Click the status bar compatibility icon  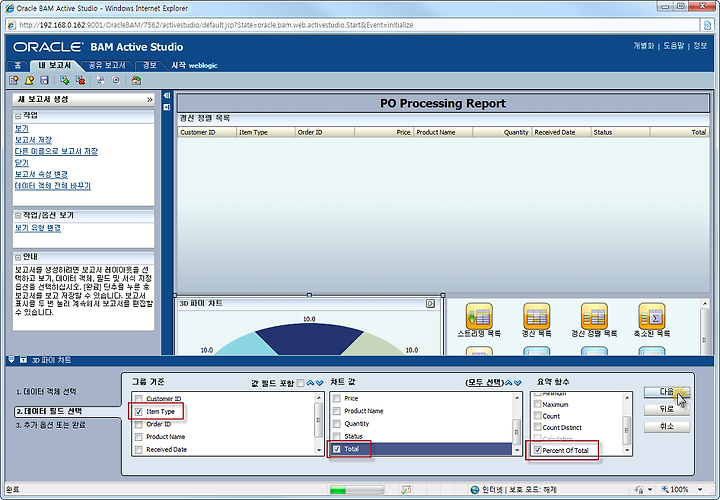(406, 489)
